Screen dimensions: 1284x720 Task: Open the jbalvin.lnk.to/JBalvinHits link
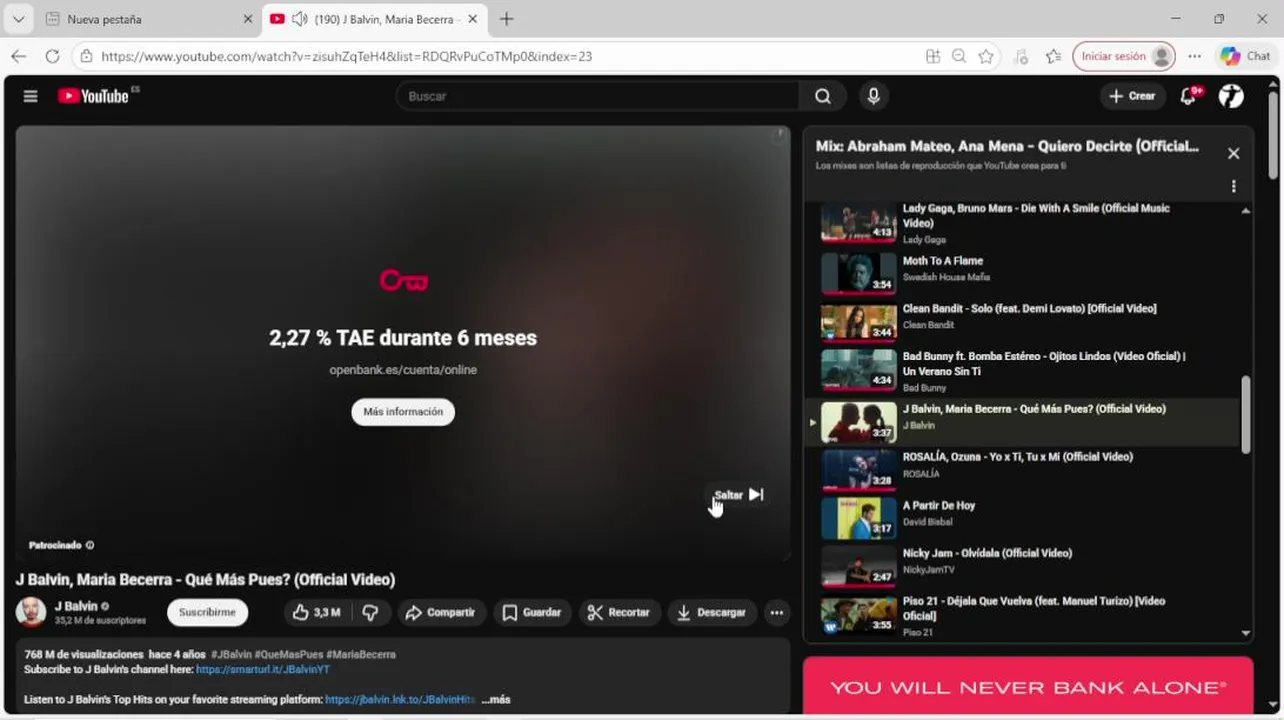point(400,699)
